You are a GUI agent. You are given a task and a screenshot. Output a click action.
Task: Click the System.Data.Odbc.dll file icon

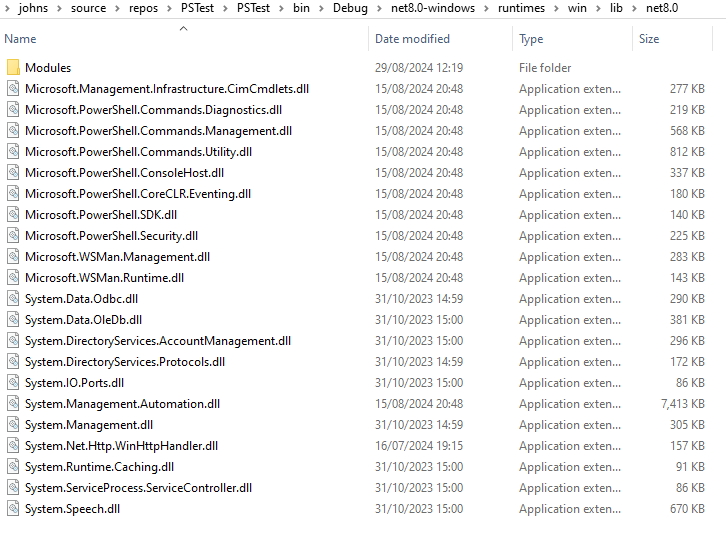[x=13, y=299]
